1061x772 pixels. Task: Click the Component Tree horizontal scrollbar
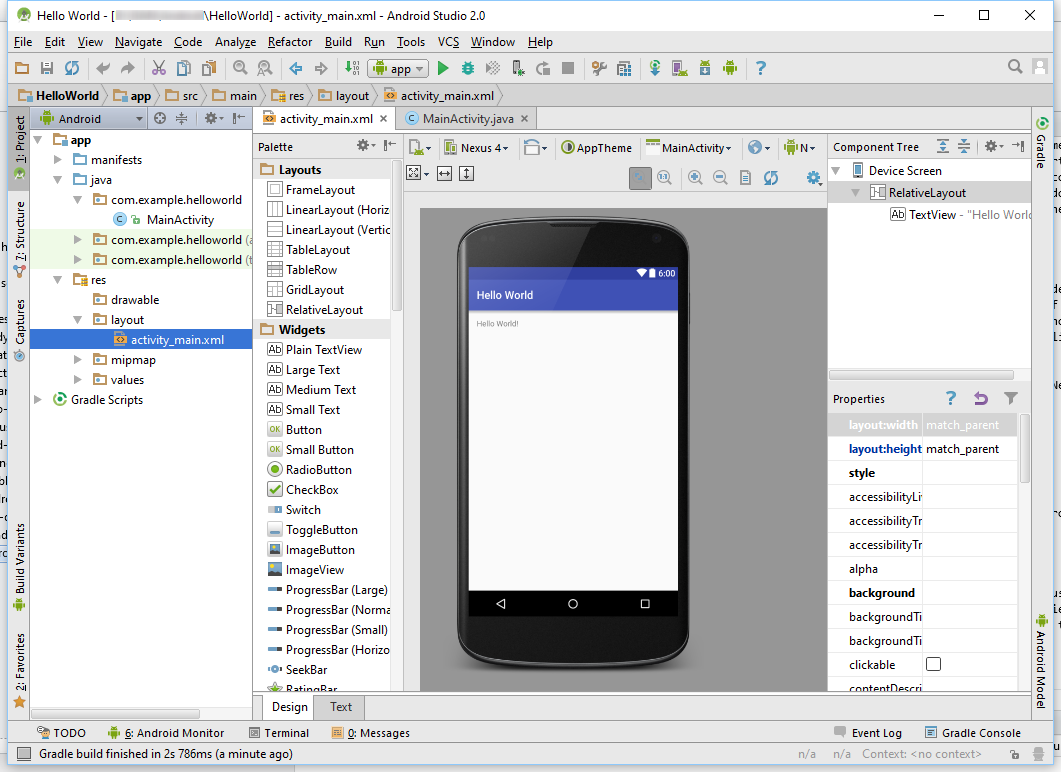[921, 375]
